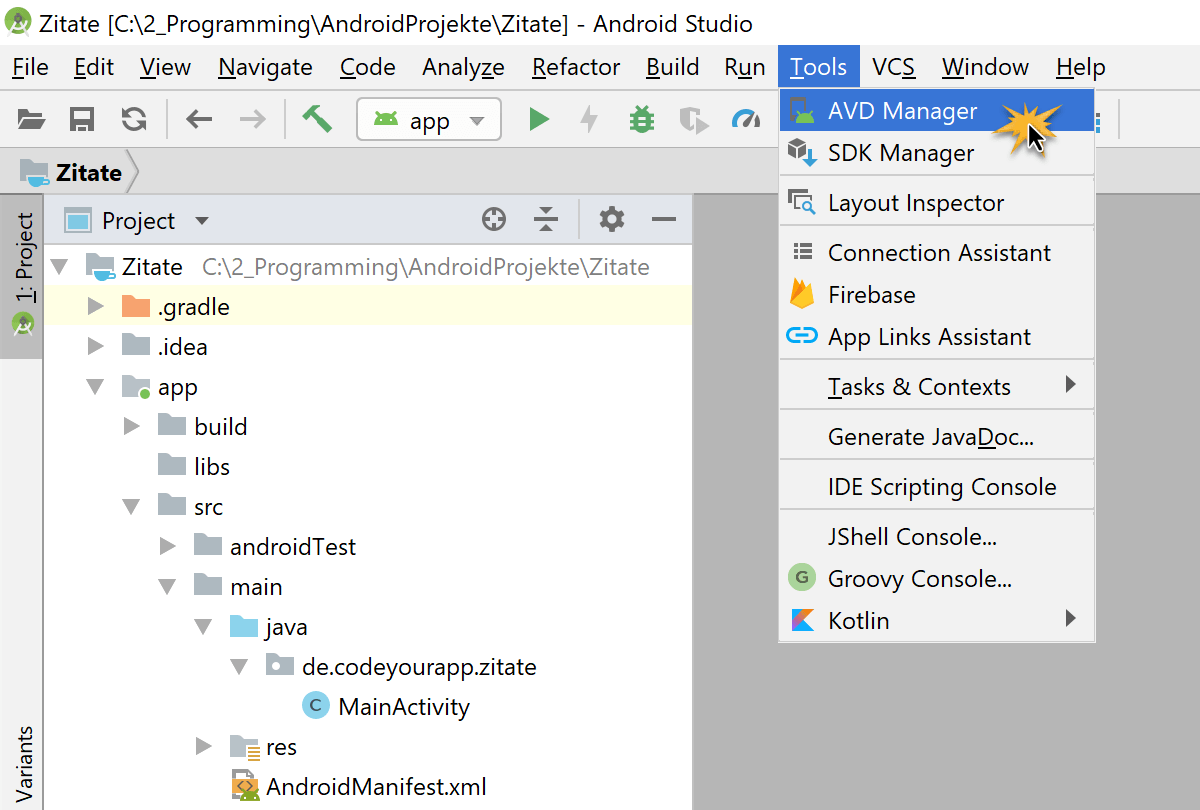Collapse the src folder
The width and height of the screenshot is (1200, 810).
click(x=132, y=507)
